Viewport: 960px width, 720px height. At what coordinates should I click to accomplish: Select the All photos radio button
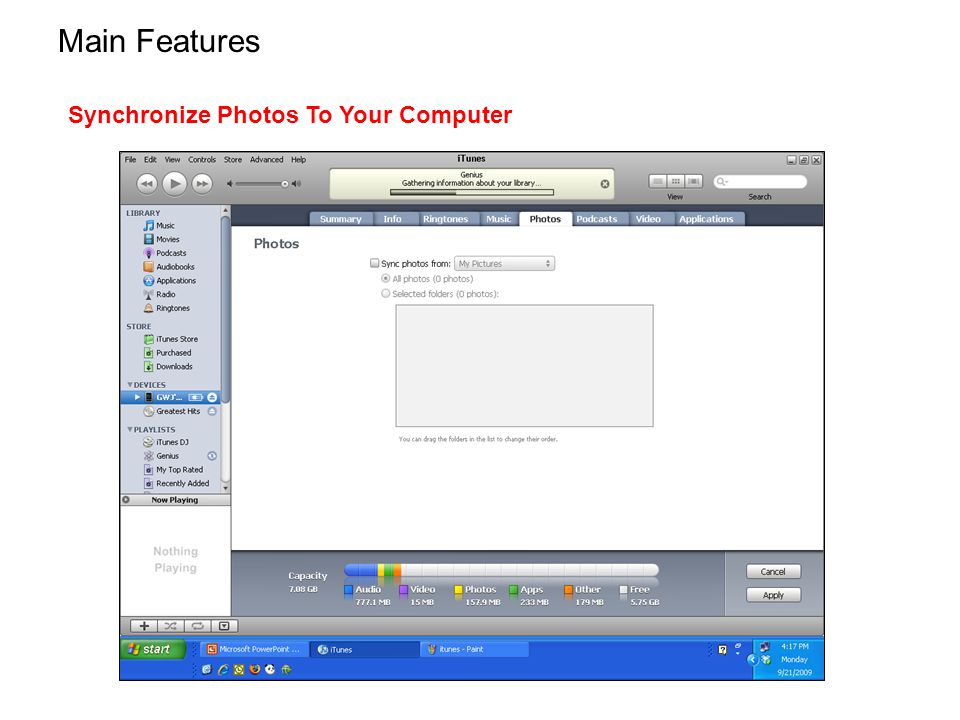pyautogui.click(x=386, y=279)
